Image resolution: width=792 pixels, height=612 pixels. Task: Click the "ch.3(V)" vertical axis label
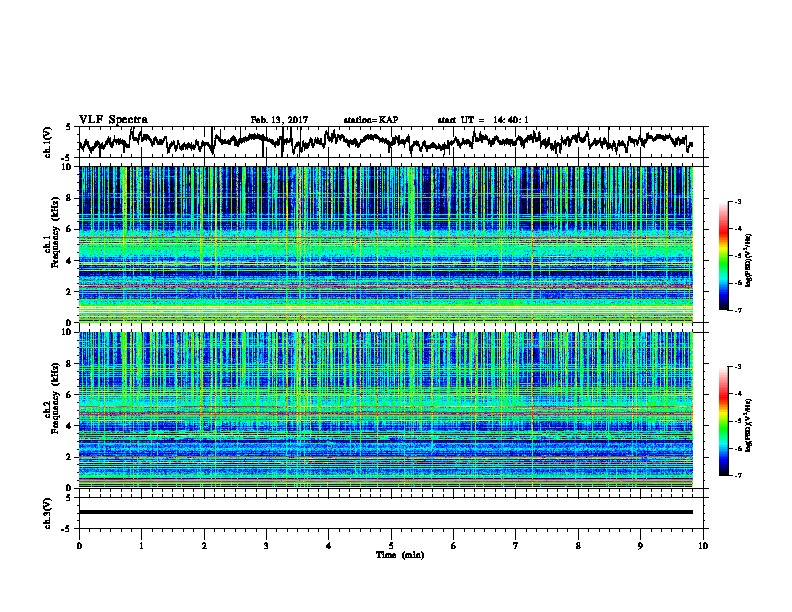pos(48,513)
